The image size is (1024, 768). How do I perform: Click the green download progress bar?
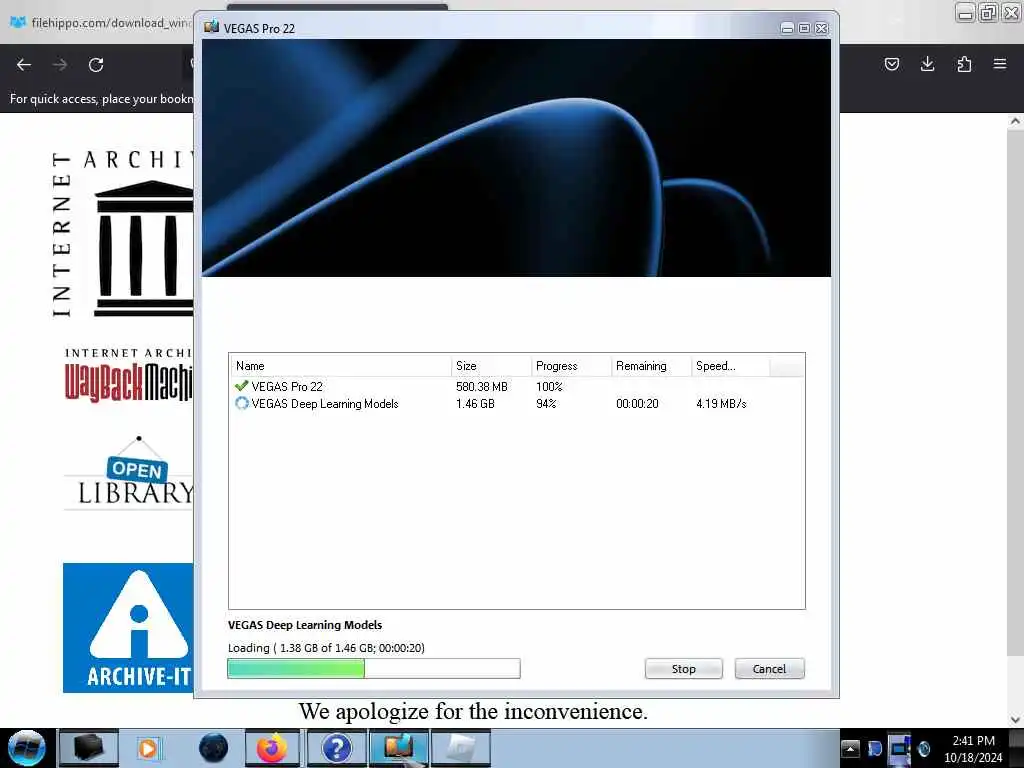point(374,668)
